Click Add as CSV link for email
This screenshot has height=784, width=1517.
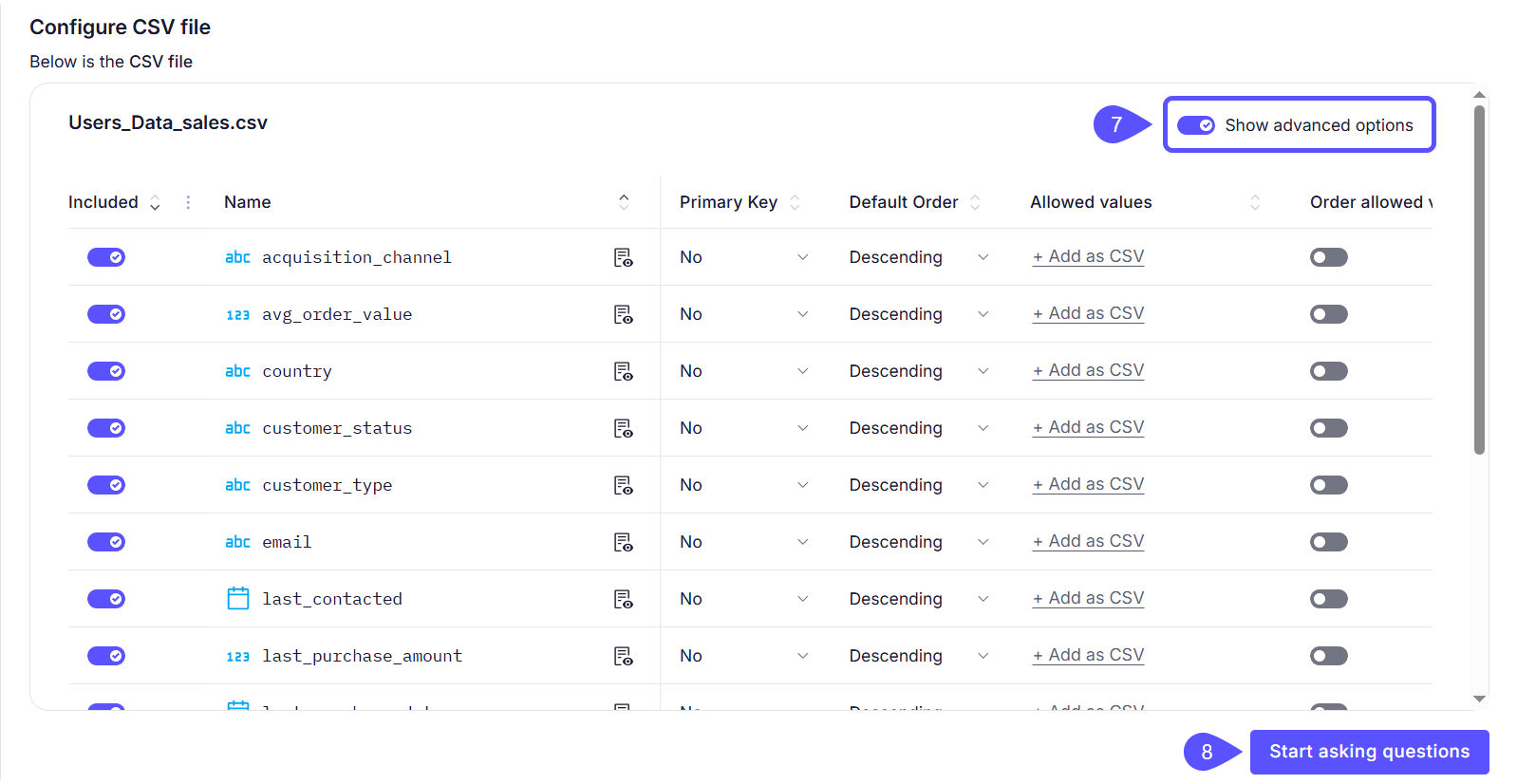coord(1088,541)
